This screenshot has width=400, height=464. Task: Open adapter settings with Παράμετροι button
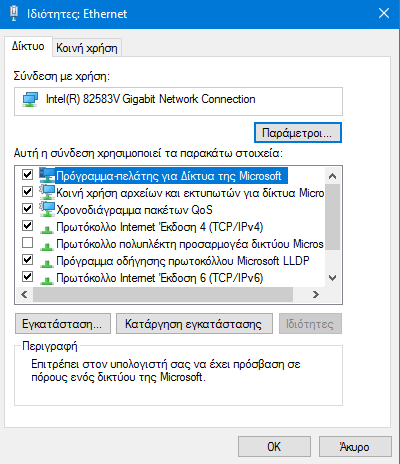click(298, 133)
